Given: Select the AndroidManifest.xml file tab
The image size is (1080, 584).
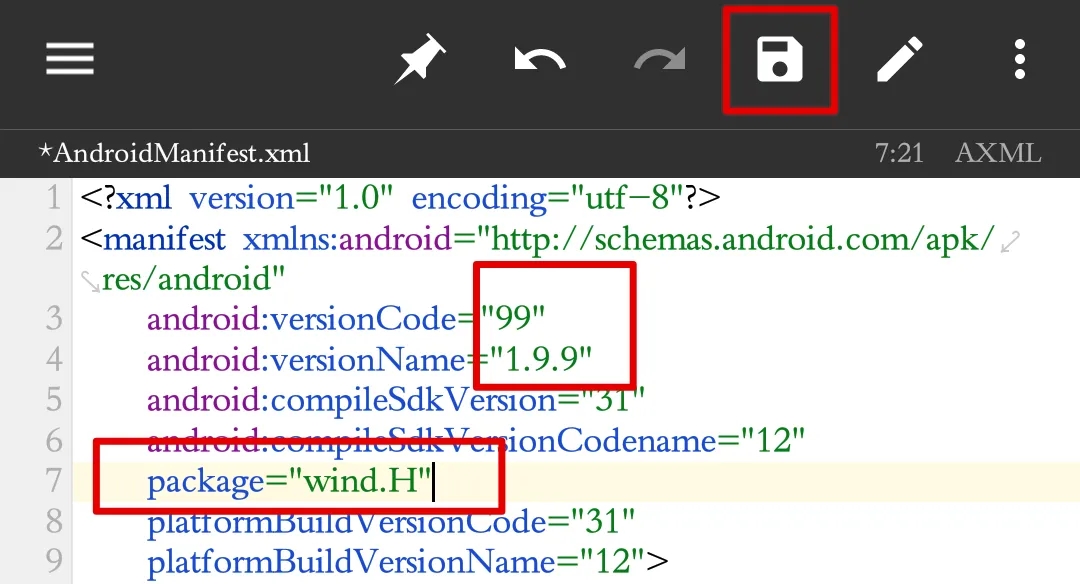Looking at the screenshot, I should tap(175, 153).
